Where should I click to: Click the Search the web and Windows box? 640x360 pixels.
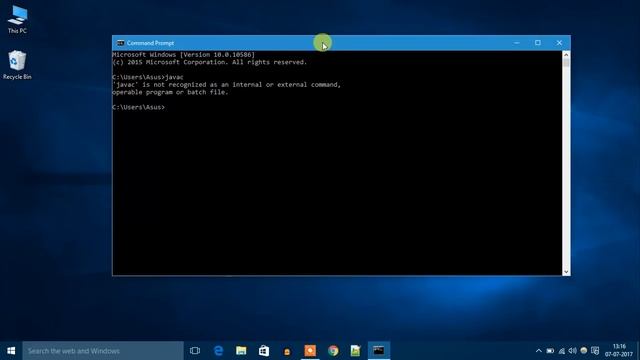[103, 351]
